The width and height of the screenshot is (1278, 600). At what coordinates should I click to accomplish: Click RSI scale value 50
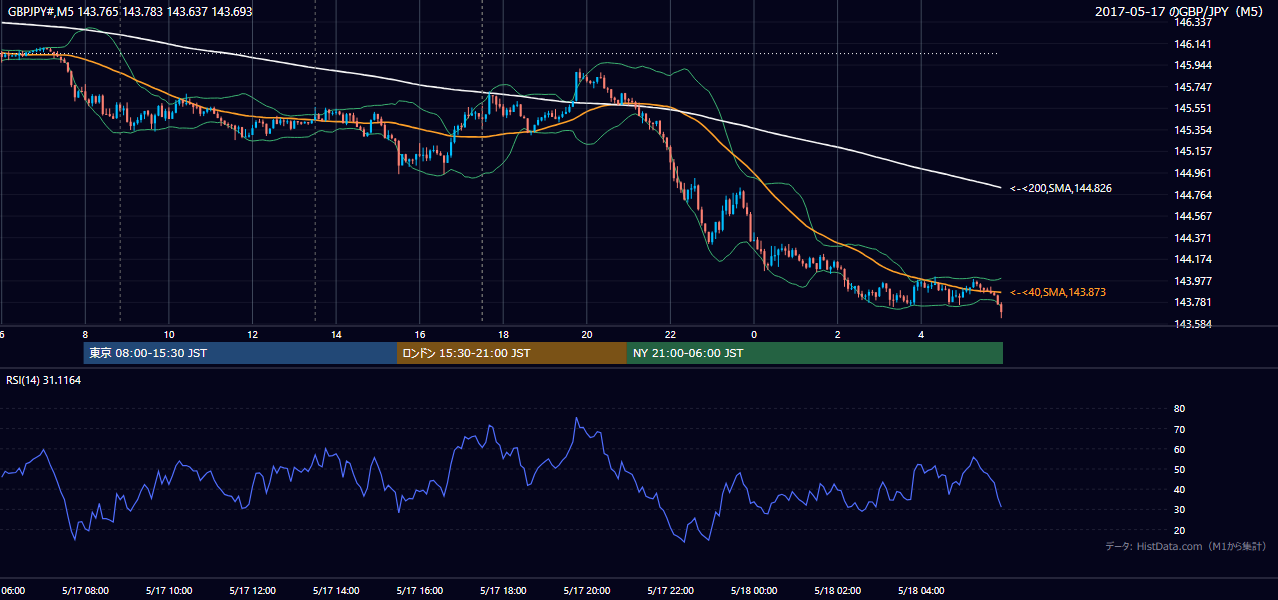[1179, 469]
